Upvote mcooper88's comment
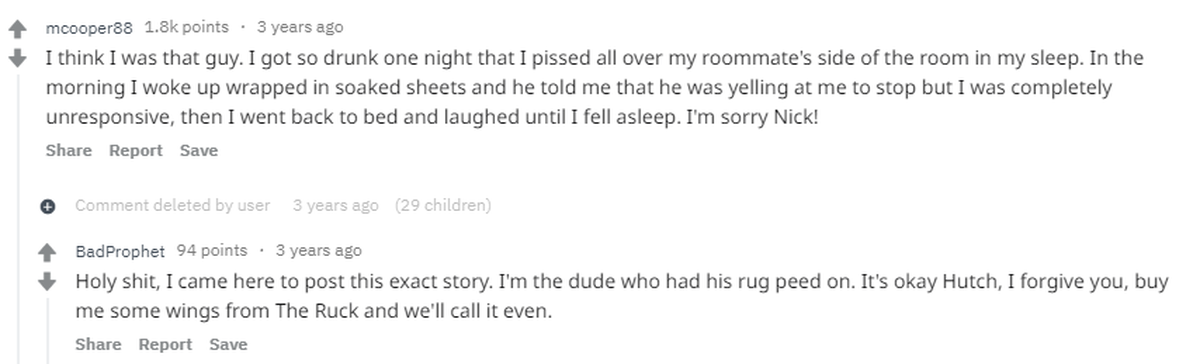 15,31
